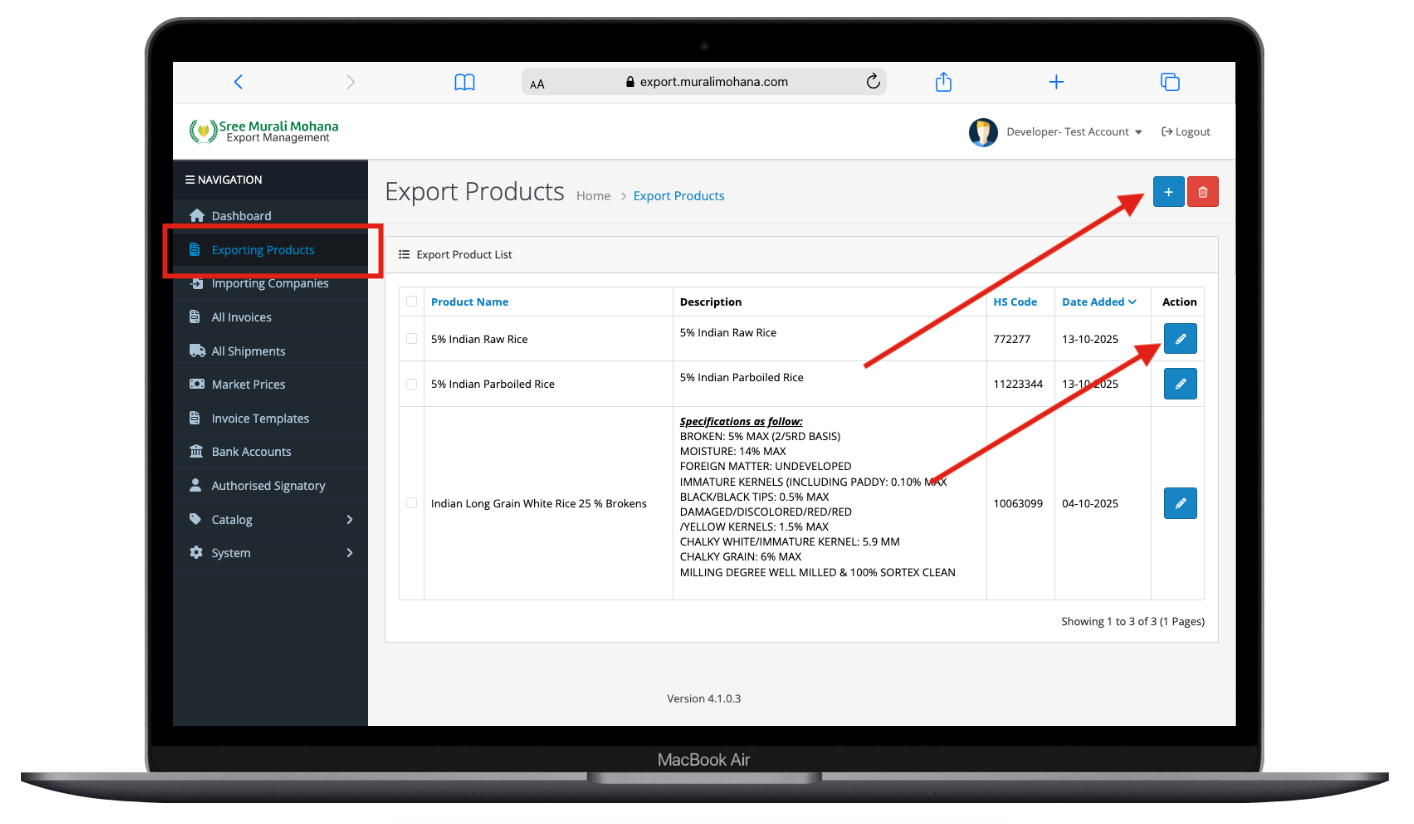Viewport: 1414px width, 824px height.
Task: Toggle the Date Added sort order
Action: [1096, 301]
